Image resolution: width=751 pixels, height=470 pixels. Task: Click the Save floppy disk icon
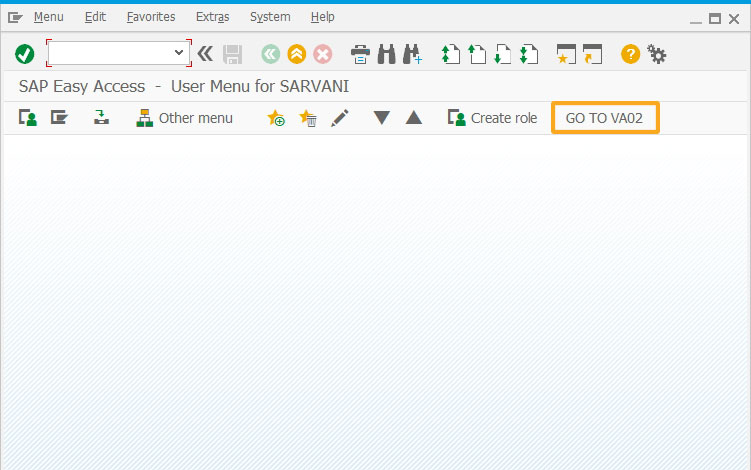233,54
